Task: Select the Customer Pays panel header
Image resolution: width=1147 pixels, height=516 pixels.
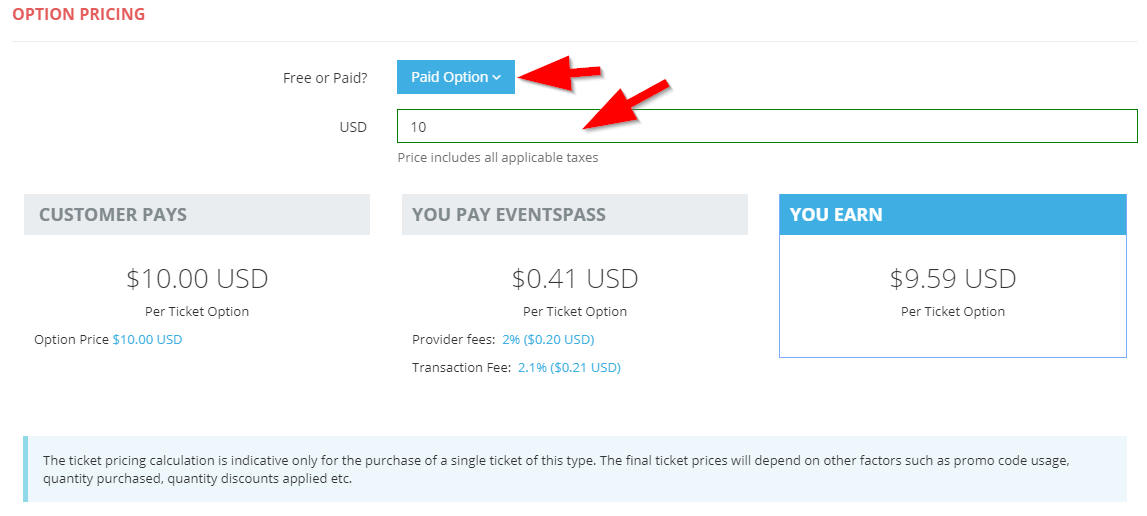Action: coord(197,214)
